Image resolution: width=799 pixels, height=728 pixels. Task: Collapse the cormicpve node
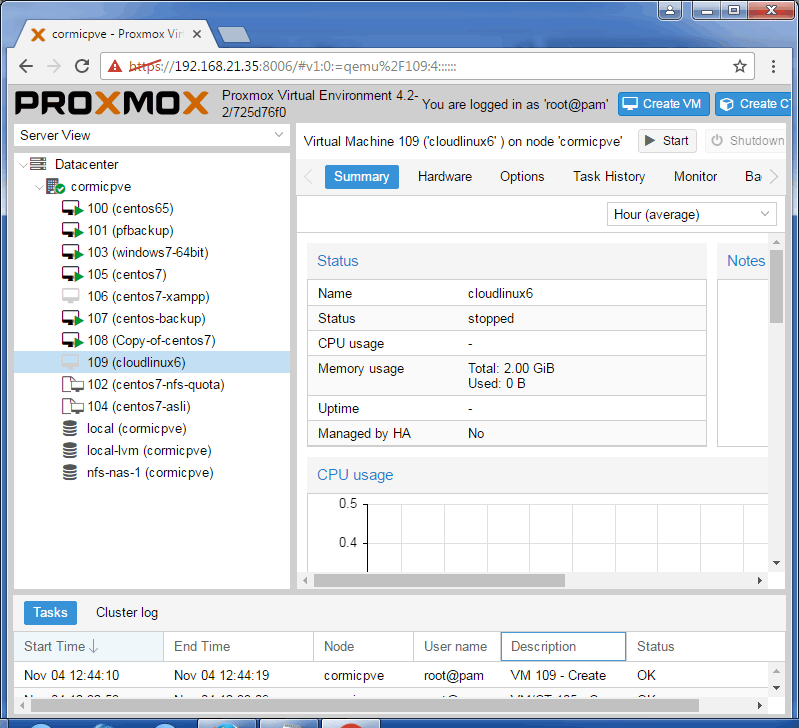(x=39, y=187)
